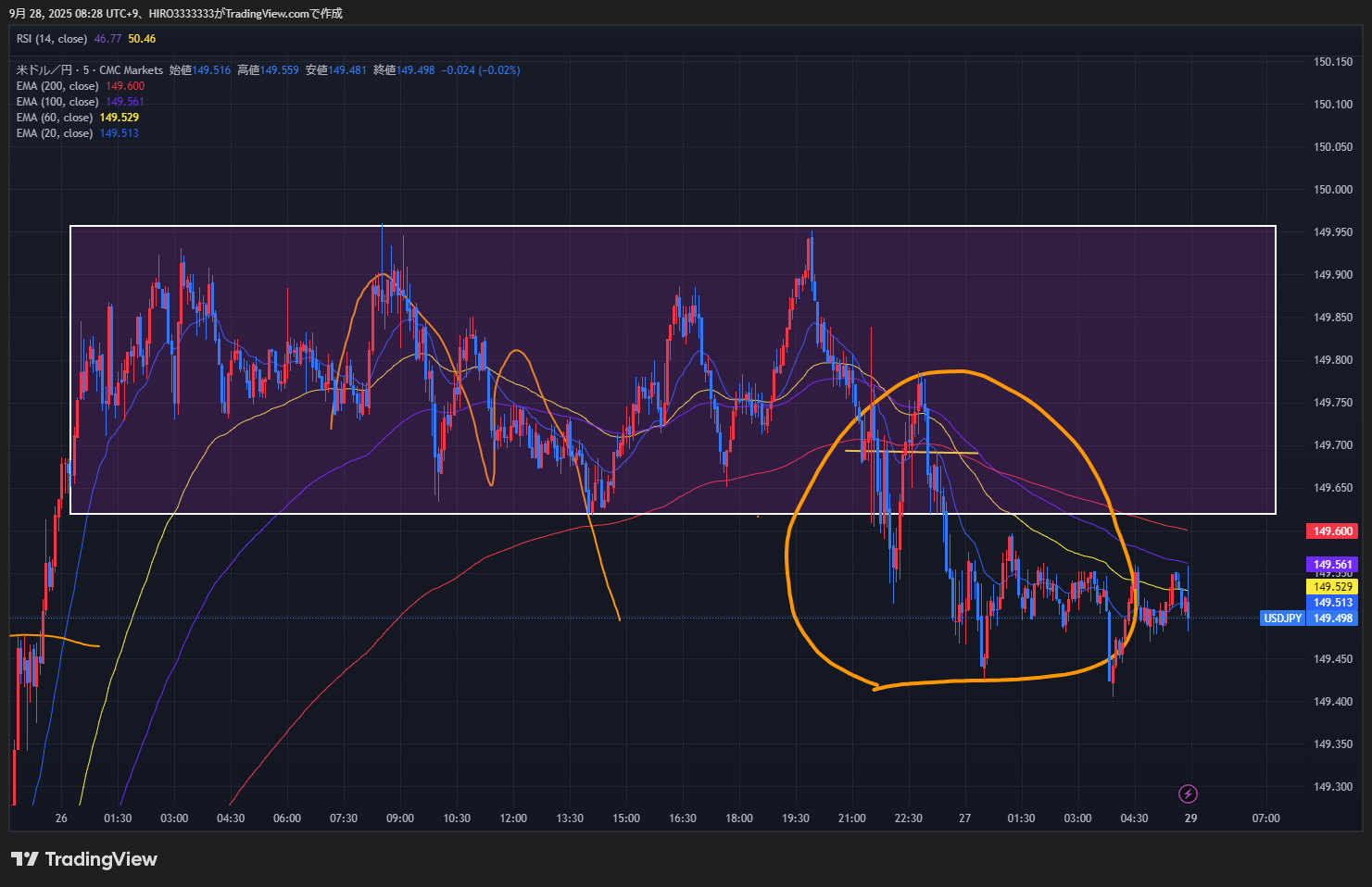The image size is (1372, 887).
Task: Click the EMA (20, close) legend label
Action: point(55,133)
